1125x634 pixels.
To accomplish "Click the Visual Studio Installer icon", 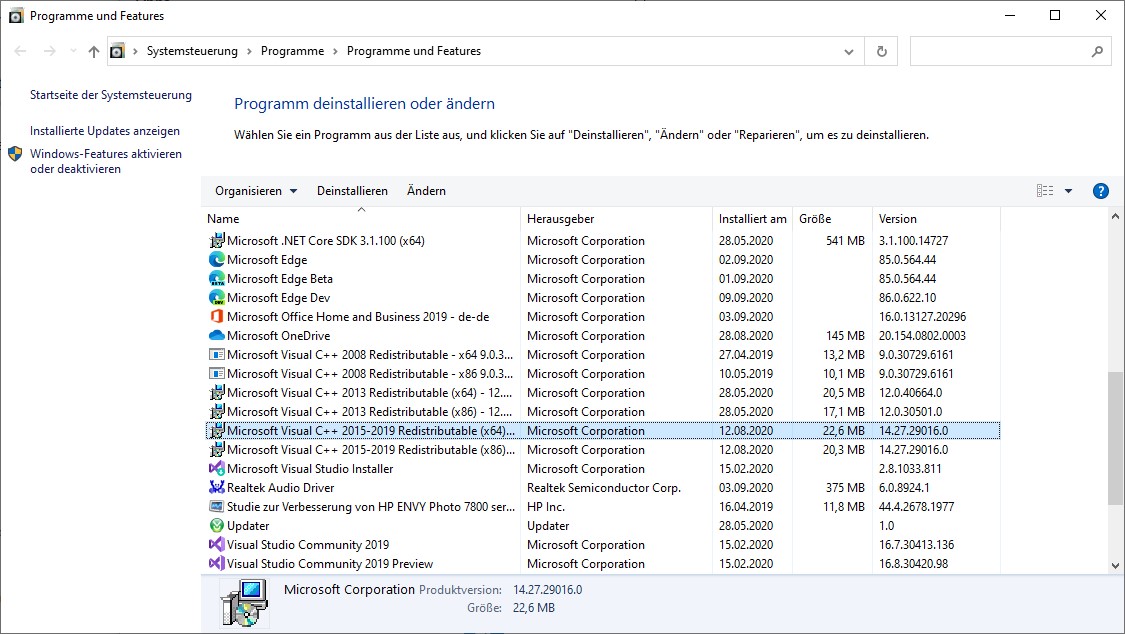I will [217, 468].
